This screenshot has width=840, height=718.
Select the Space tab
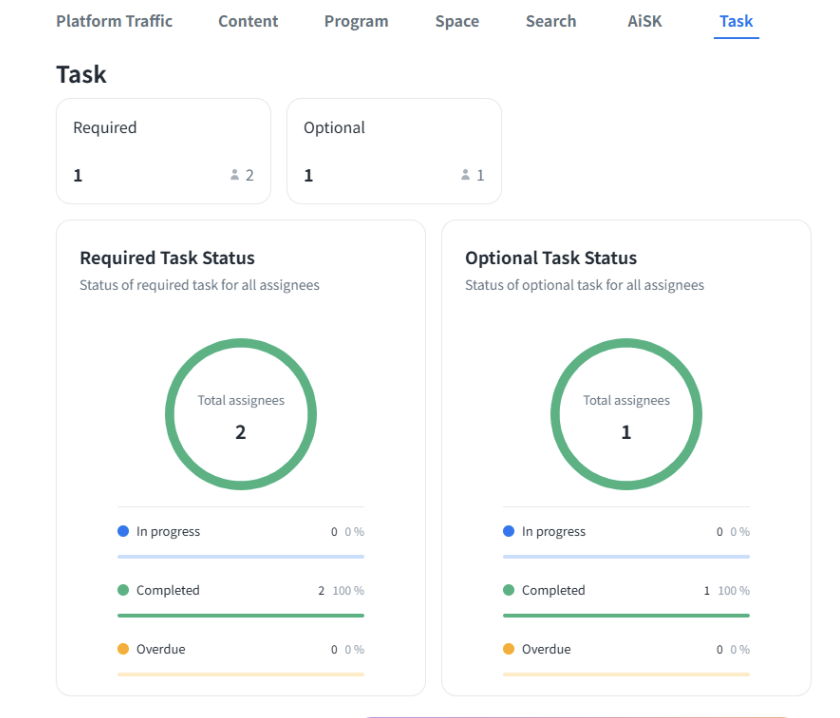tap(457, 21)
